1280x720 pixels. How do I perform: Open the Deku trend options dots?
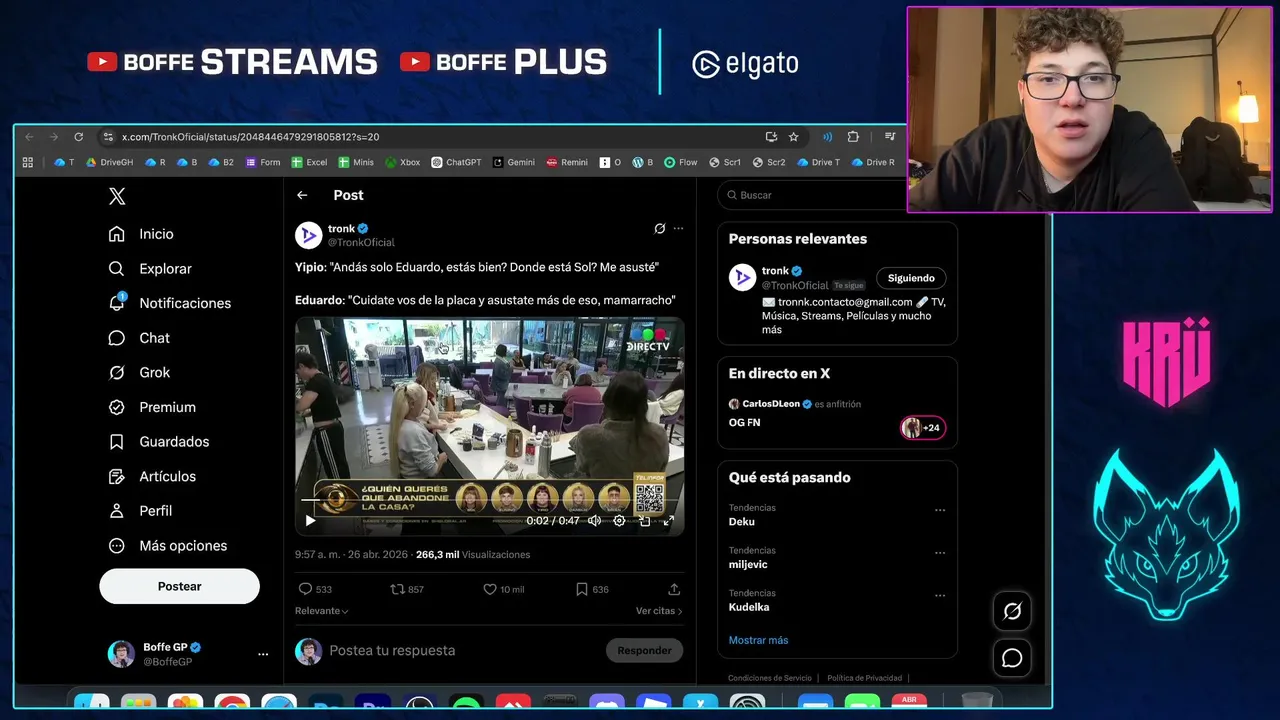point(939,510)
